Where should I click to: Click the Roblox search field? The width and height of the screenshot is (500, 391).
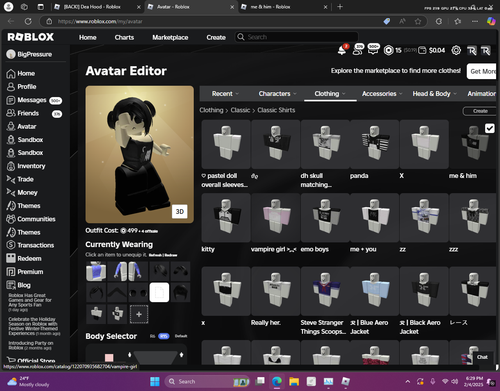coord(297,37)
